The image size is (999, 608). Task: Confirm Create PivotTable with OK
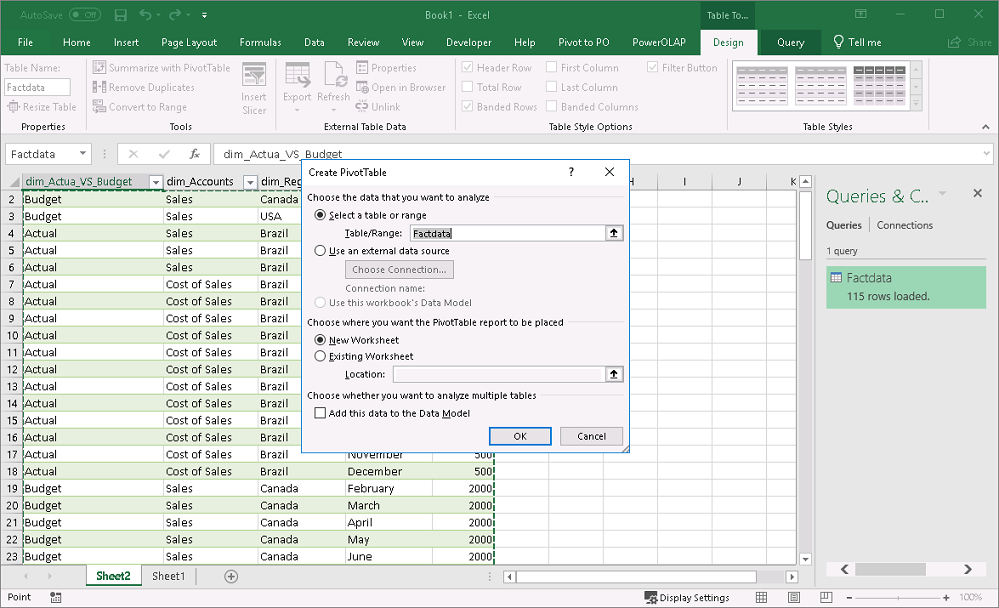coord(520,436)
